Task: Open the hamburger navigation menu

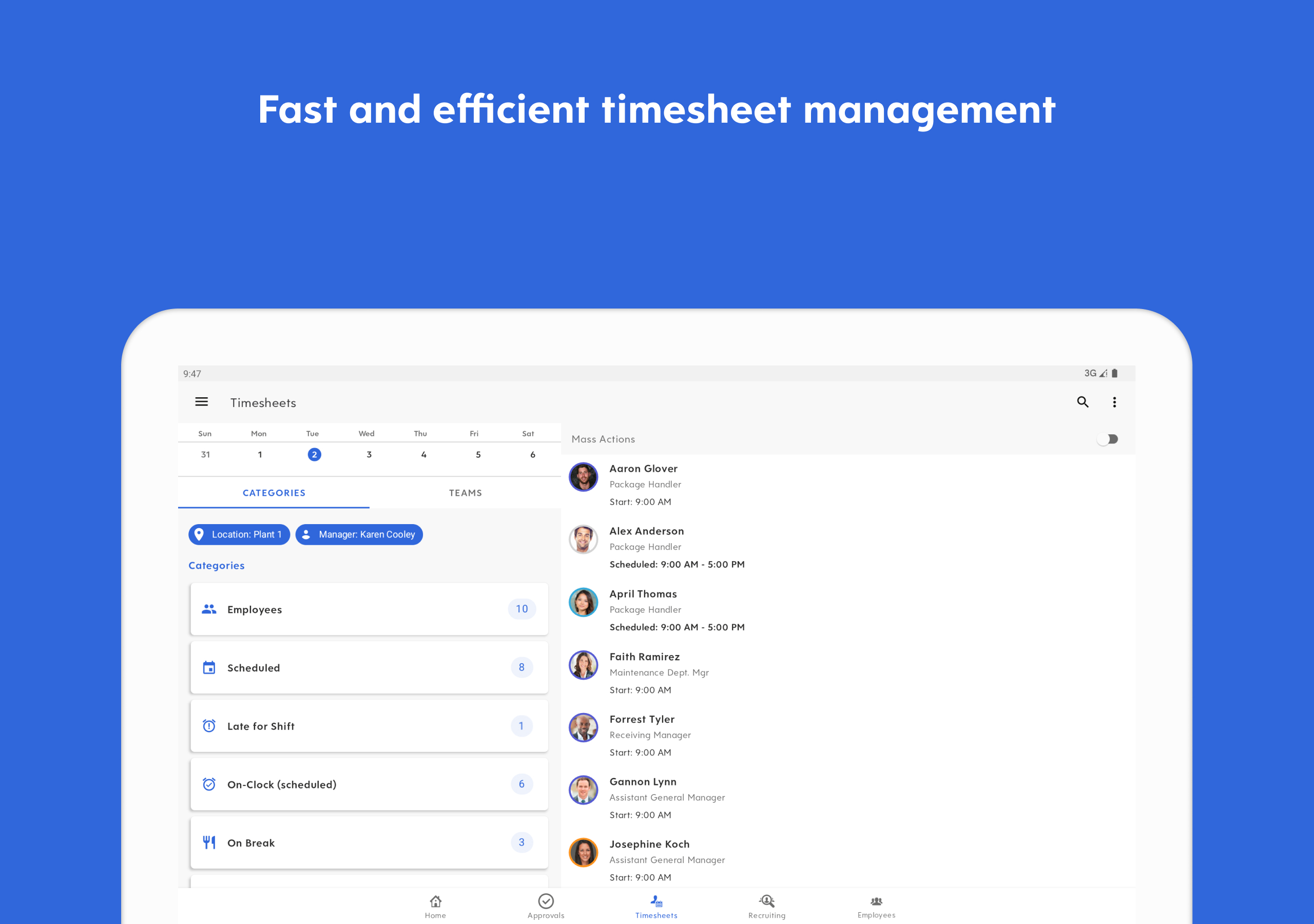Action: tap(201, 402)
